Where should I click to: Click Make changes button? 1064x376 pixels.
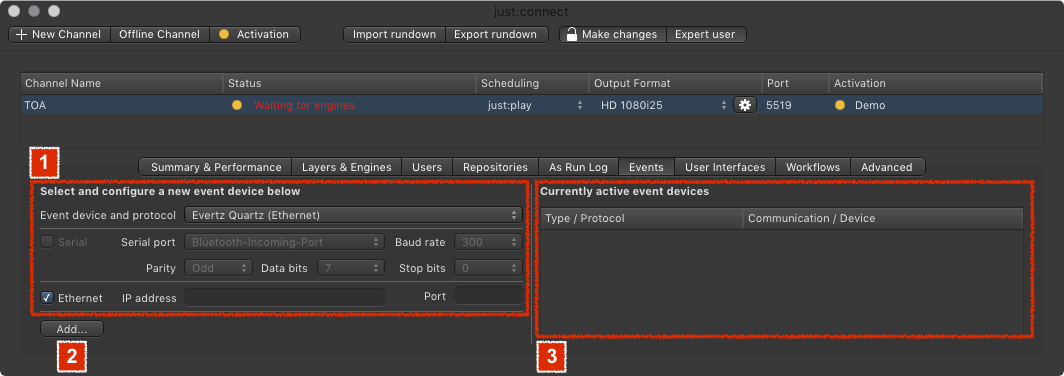click(613, 34)
